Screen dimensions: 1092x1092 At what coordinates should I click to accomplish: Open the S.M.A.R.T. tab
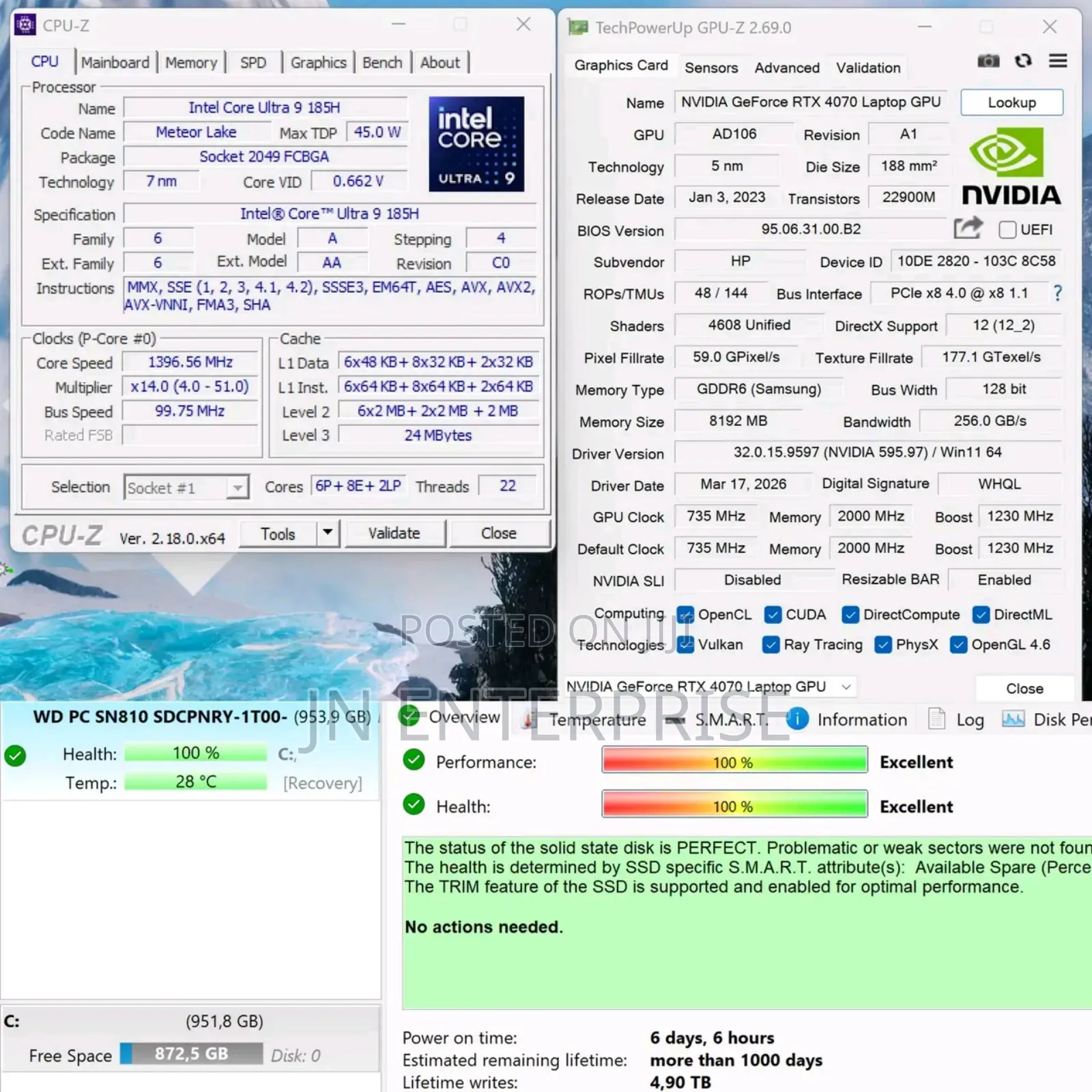718,719
